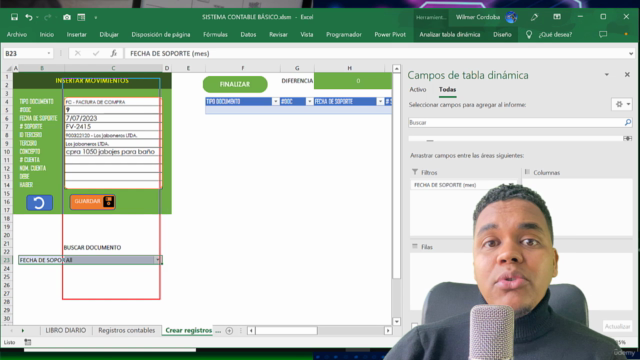Switch to the Insertar ribbon tab
Screen dimensions: 640x360
point(76,35)
